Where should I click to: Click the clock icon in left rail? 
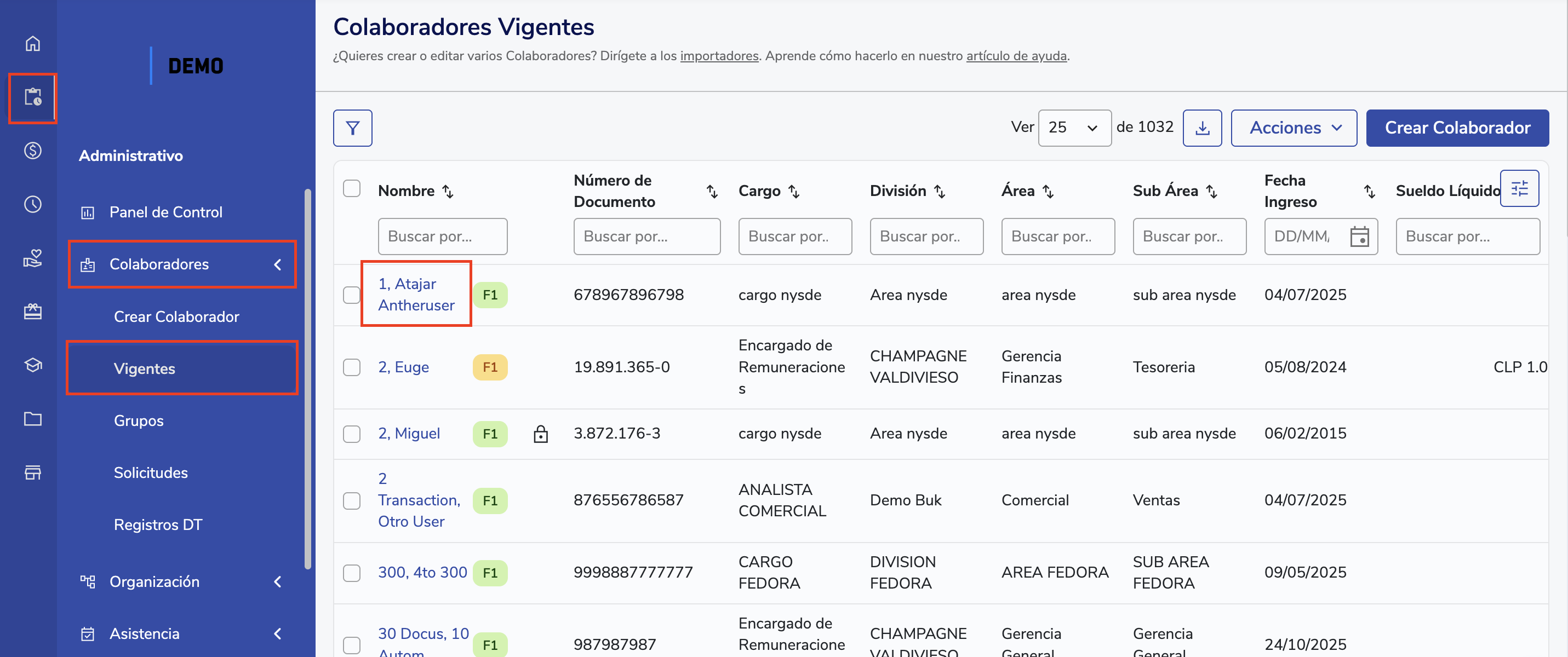[33, 204]
